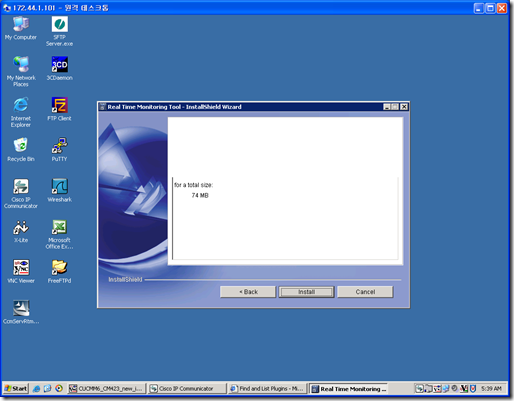Select My Network Places desktop icon

click(21, 72)
